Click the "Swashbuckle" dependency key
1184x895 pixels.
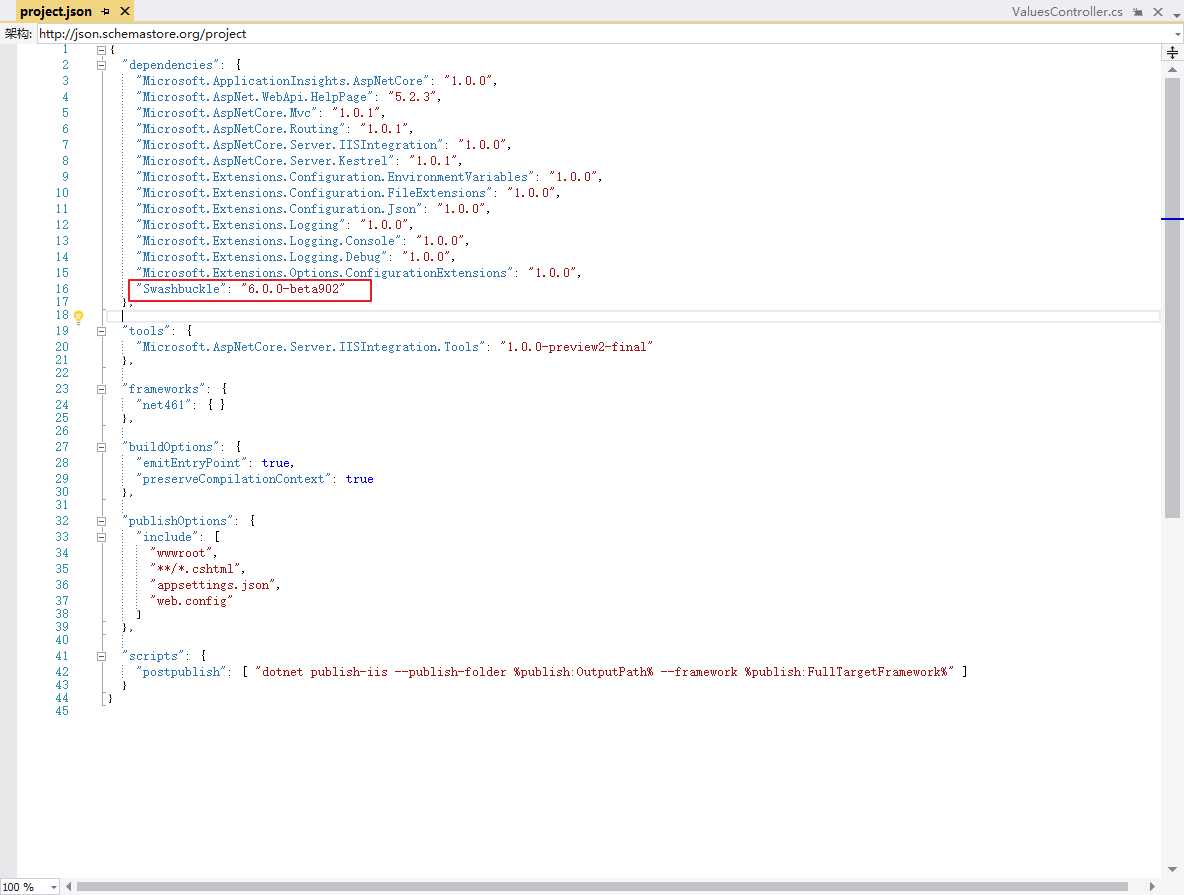pos(181,289)
